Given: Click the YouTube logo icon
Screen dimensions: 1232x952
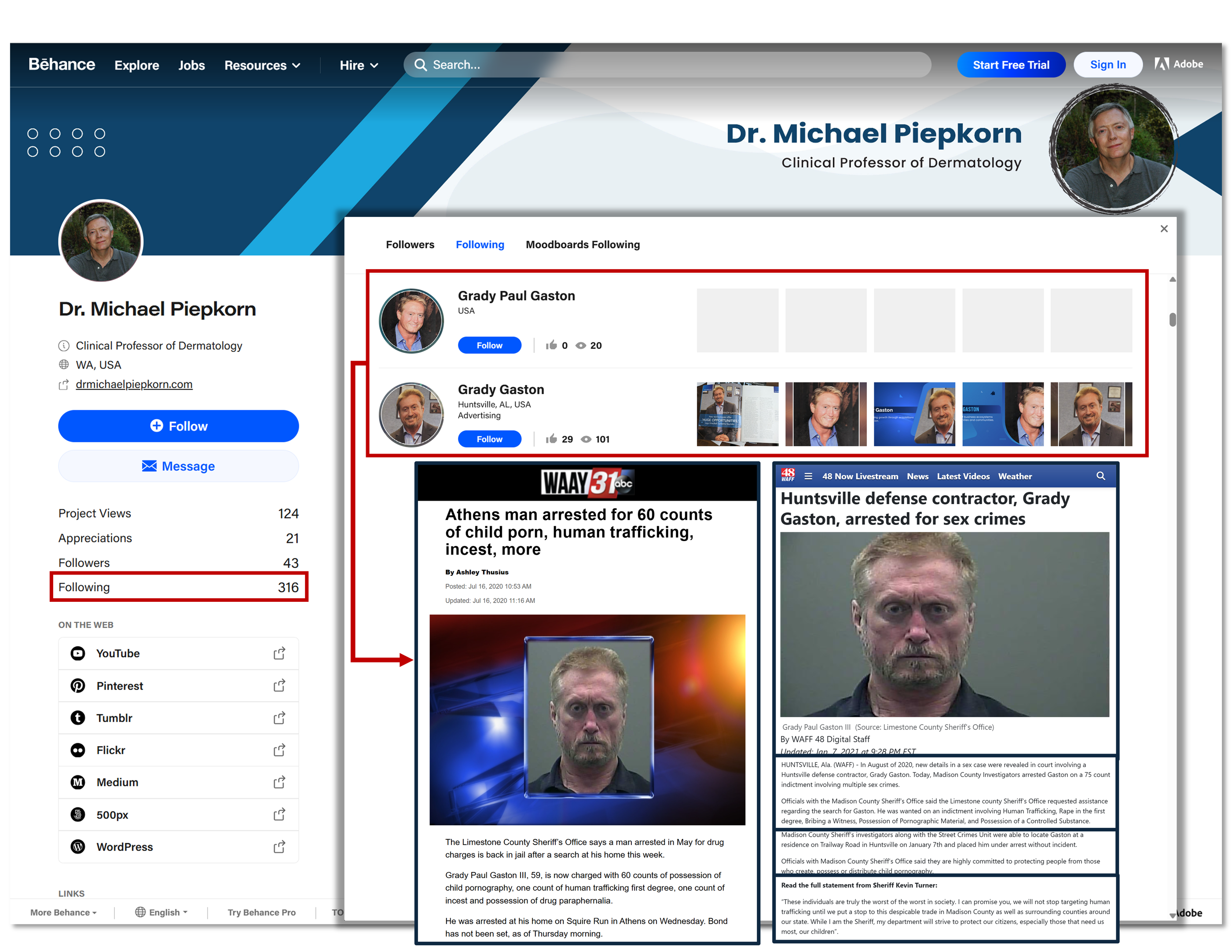Looking at the screenshot, I should click(x=78, y=653).
